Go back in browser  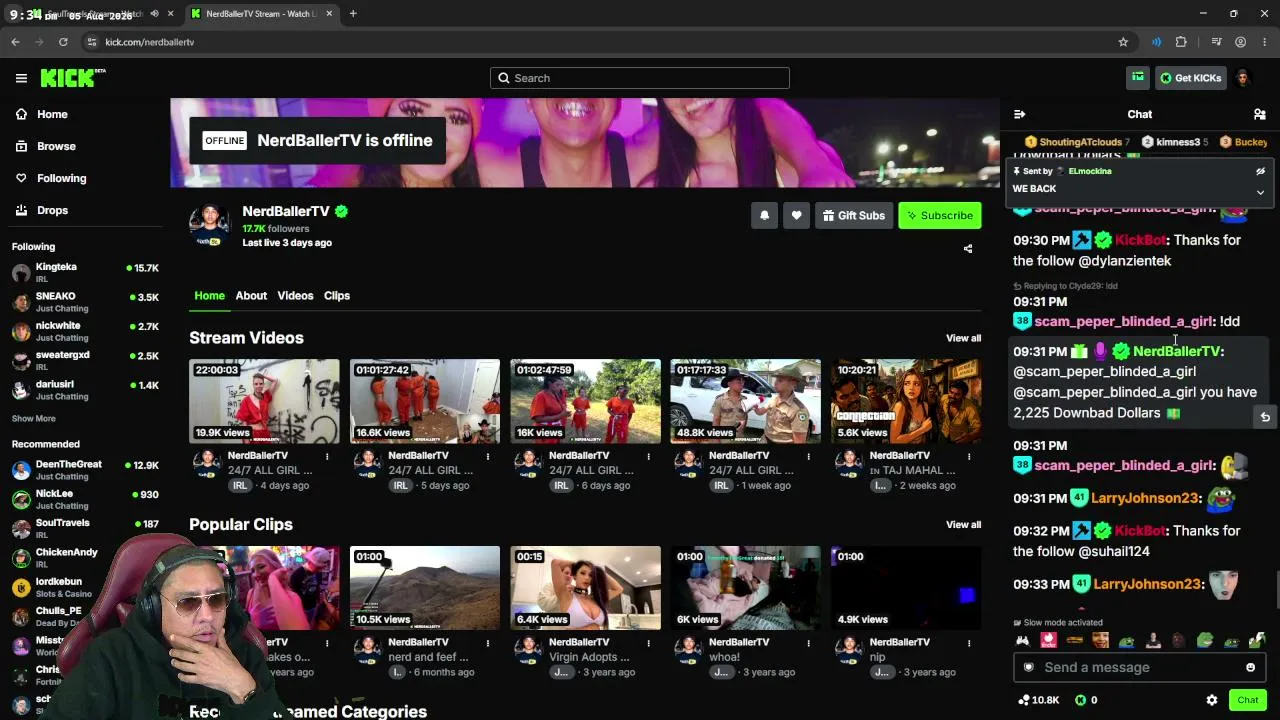[15, 42]
